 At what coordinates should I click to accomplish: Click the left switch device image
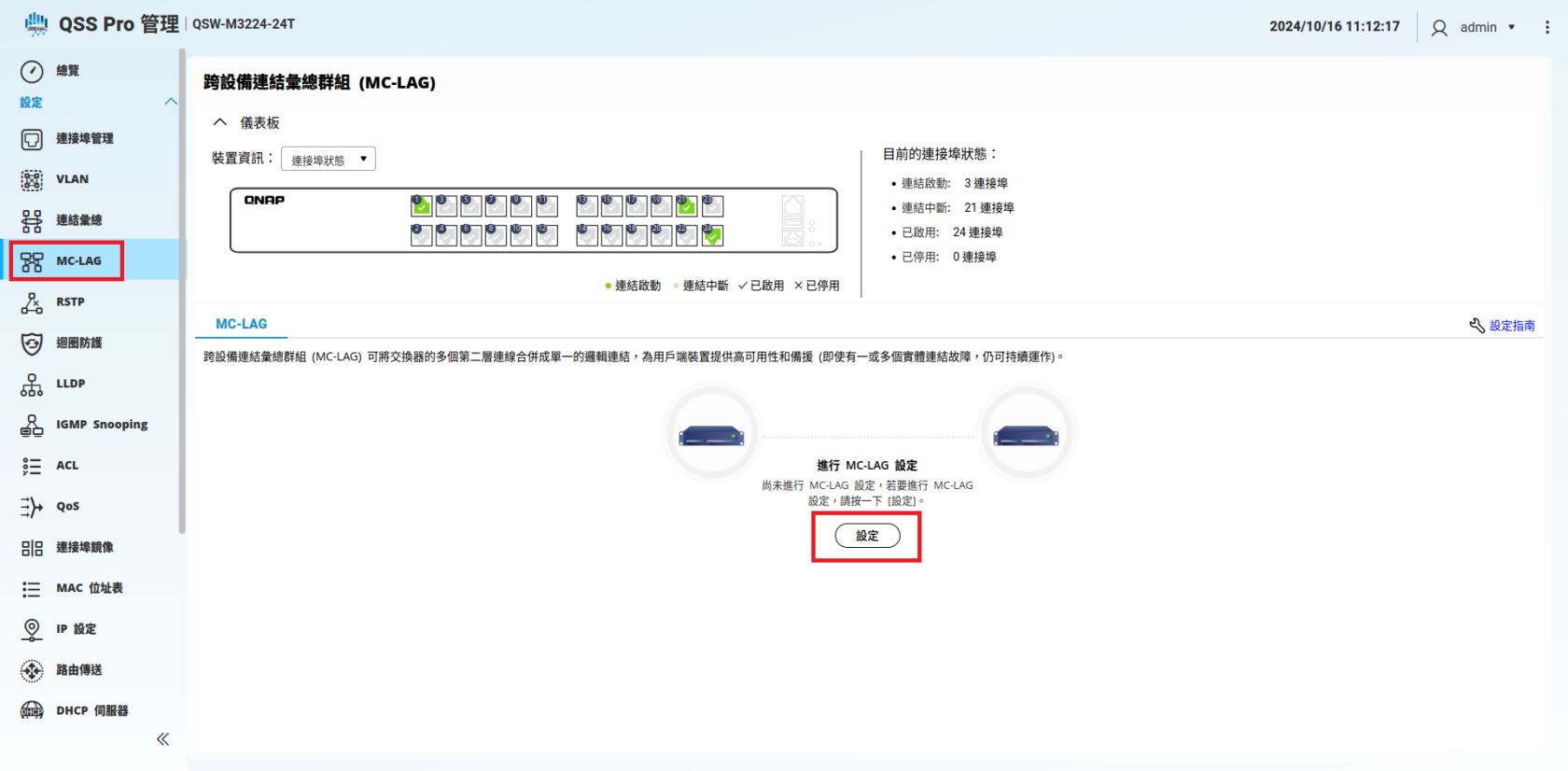pos(712,435)
